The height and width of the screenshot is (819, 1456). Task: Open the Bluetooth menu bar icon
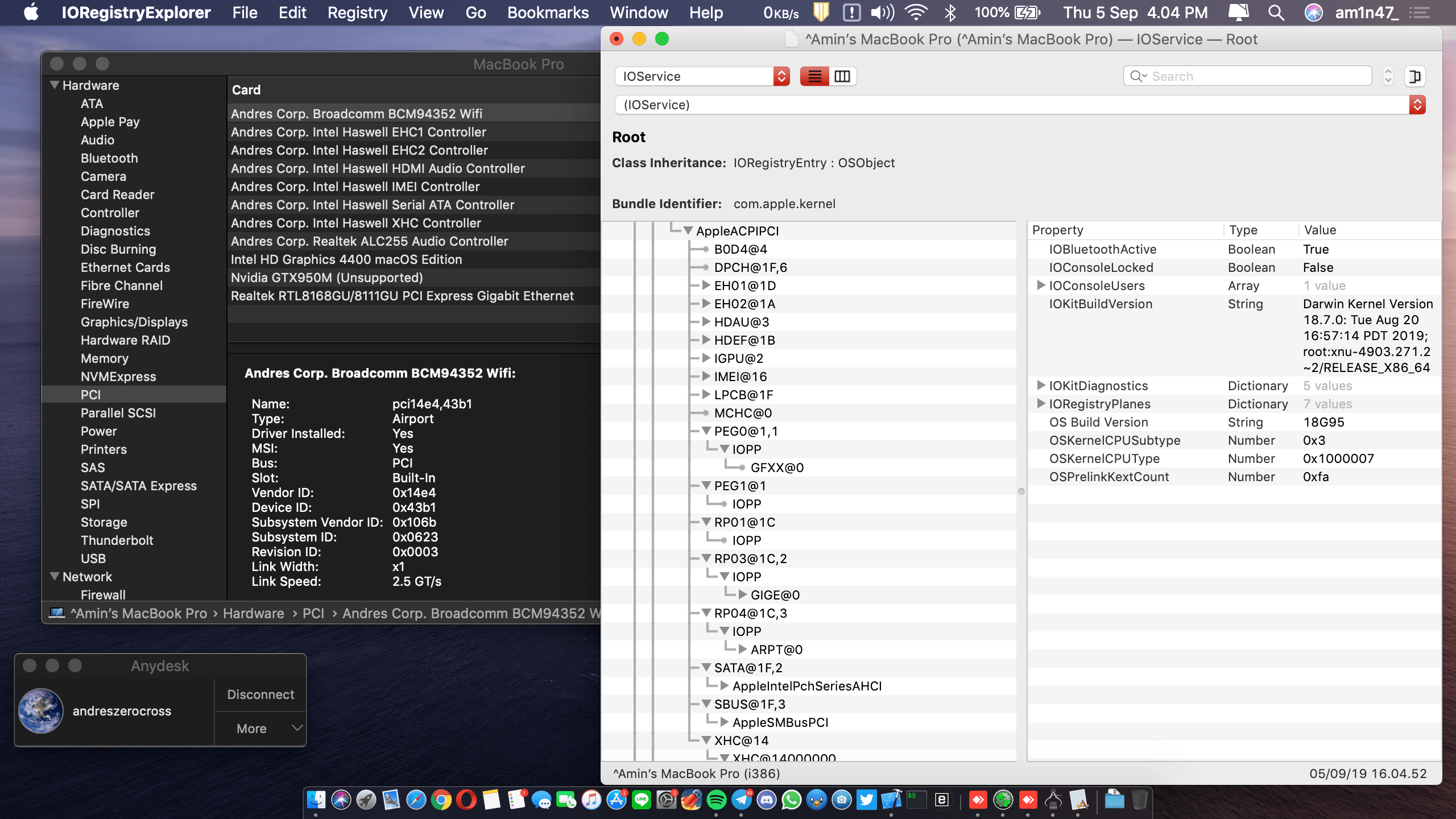tap(950, 13)
